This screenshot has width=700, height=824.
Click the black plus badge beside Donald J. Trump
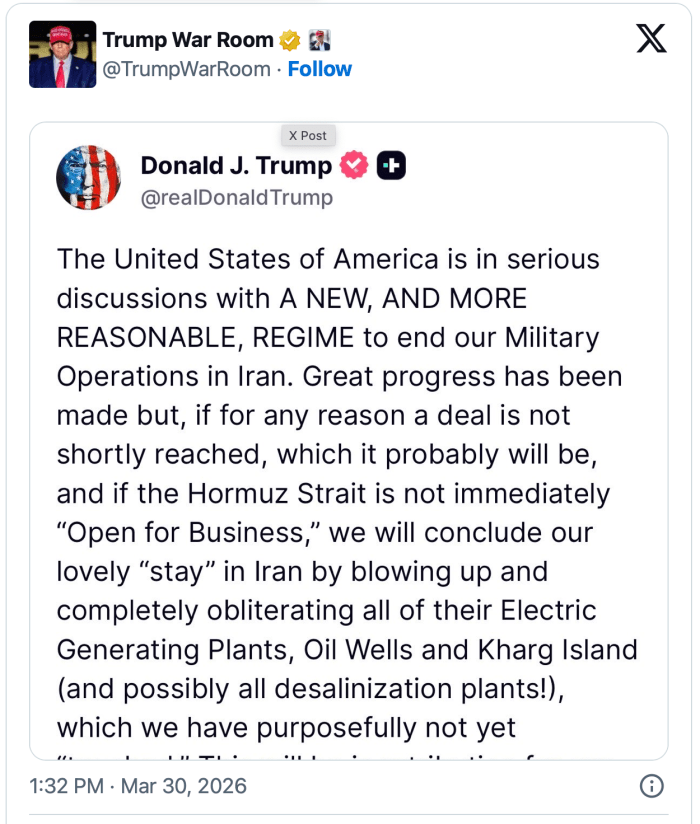click(x=391, y=166)
